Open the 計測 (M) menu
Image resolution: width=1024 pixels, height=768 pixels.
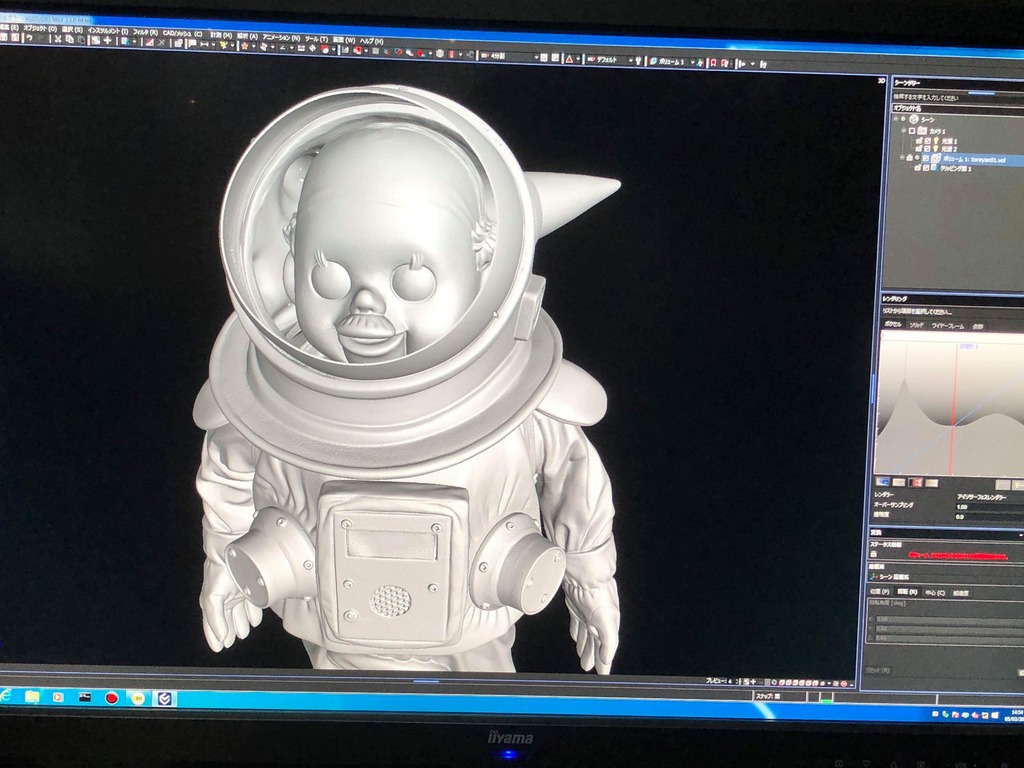(x=221, y=35)
